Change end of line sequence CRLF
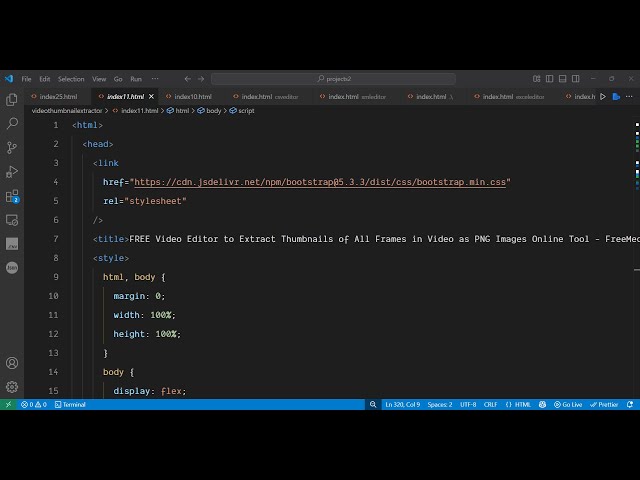This screenshot has width=640, height=480. [x=490, y=404]
